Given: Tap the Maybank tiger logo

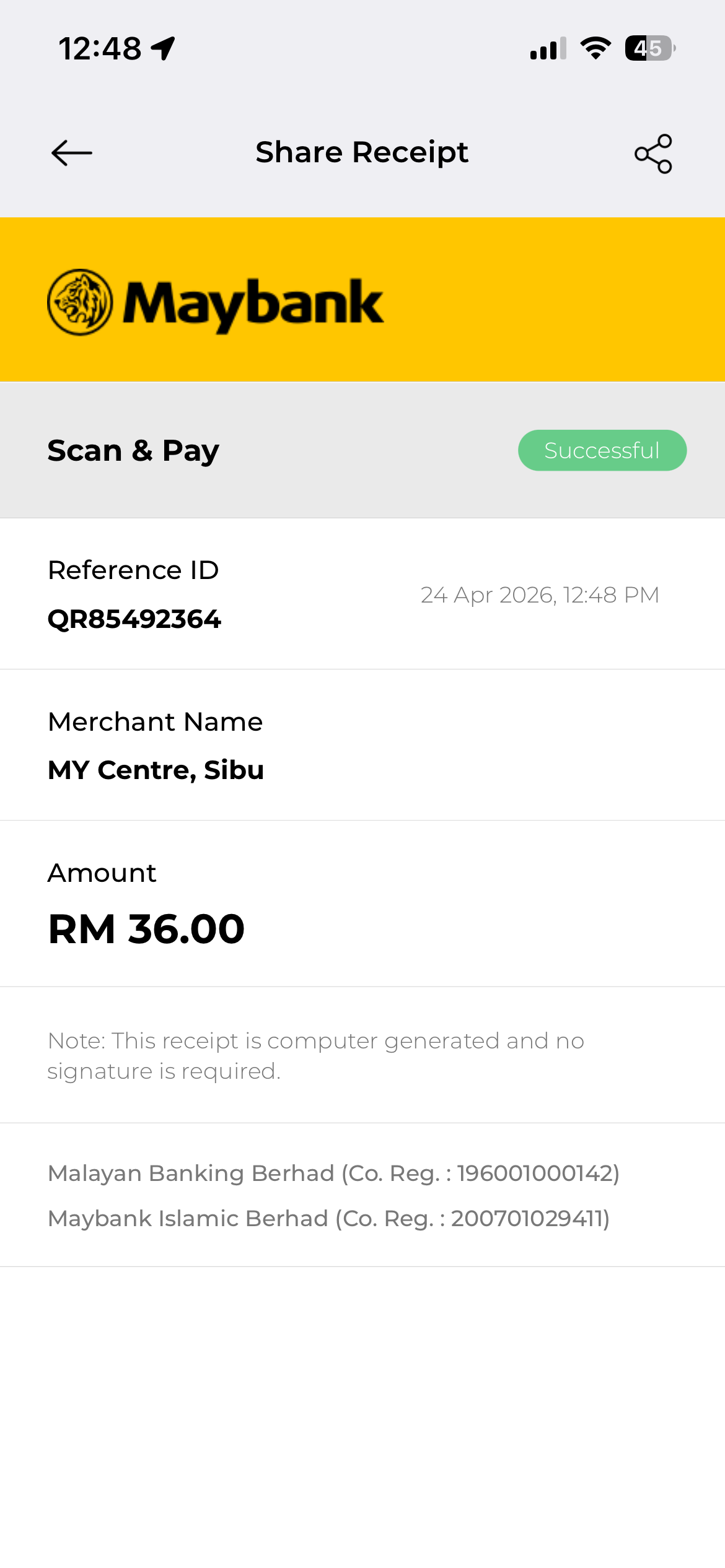Looking at the screenshot, I should point(80,302).
